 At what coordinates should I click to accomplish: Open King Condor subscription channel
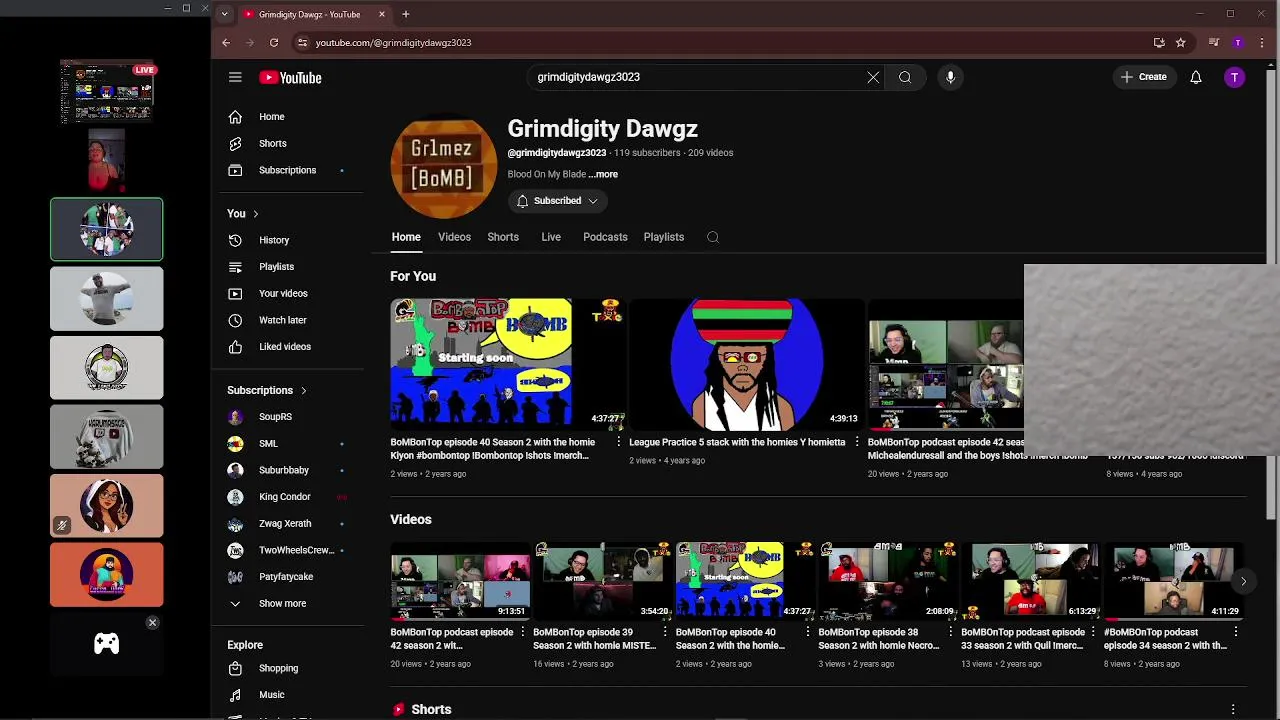click(290, 497)
